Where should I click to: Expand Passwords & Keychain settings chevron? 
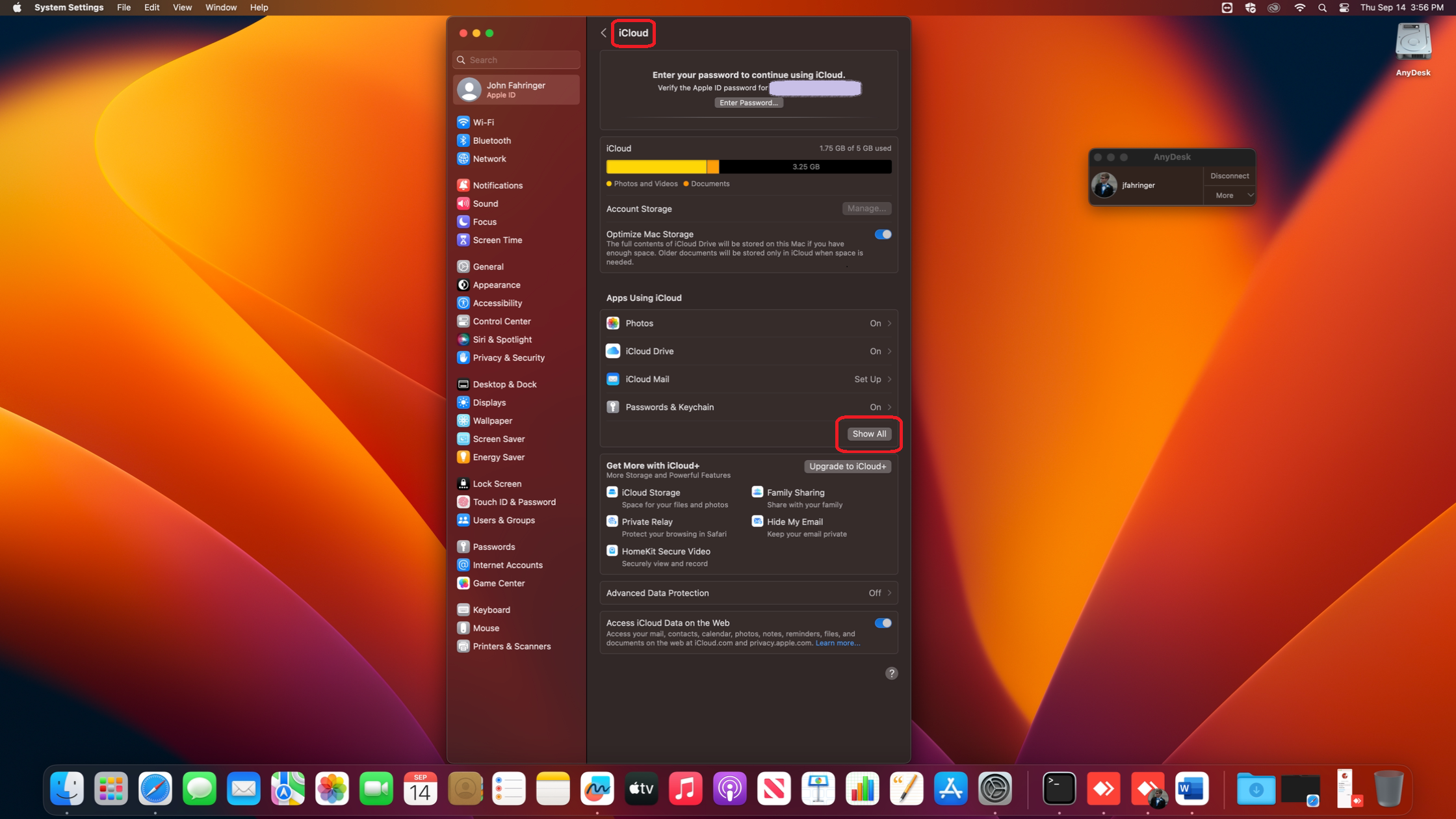pyautogui.click(x=888, y=407)
